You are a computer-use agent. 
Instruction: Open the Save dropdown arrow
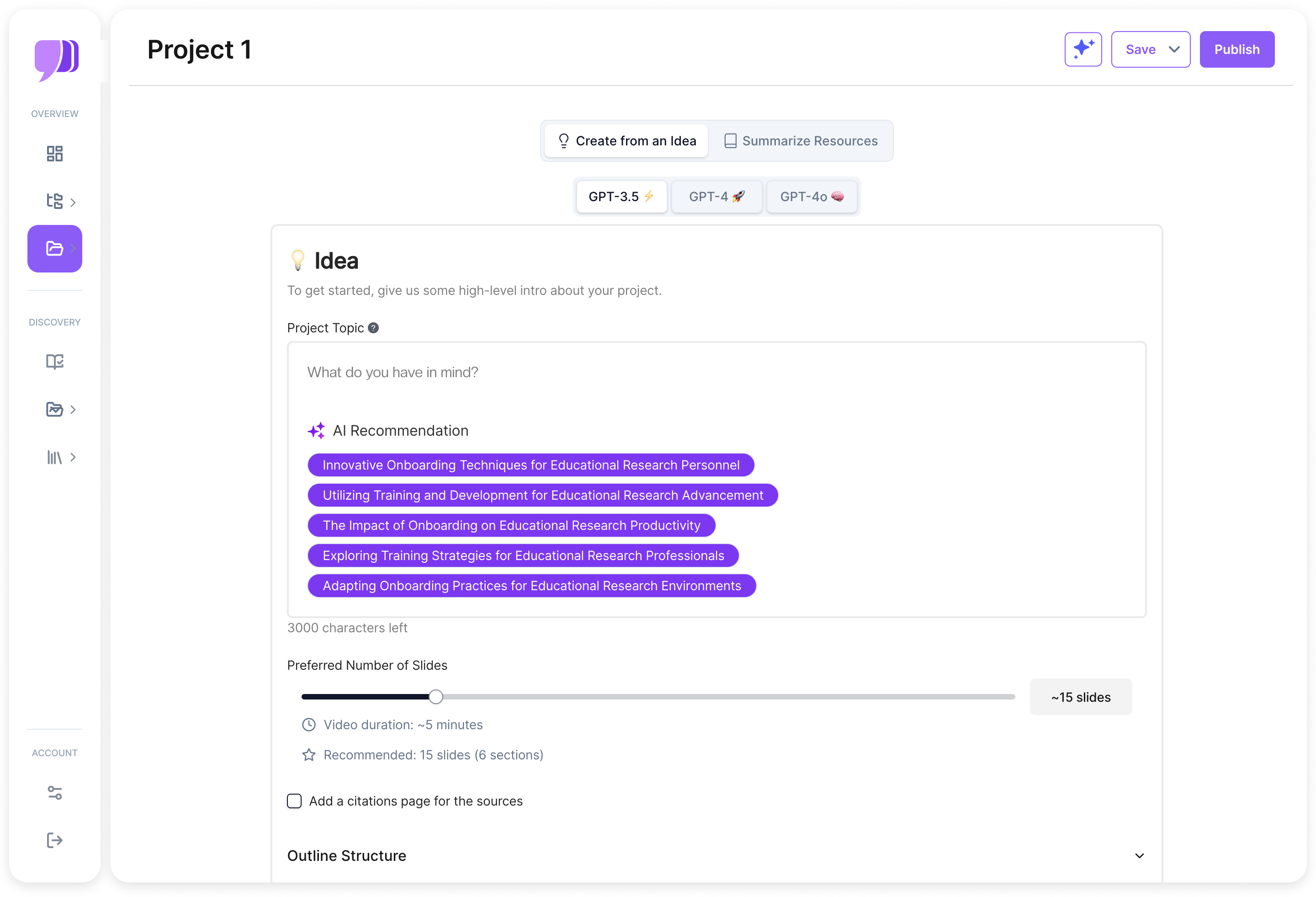[1173, 49]
